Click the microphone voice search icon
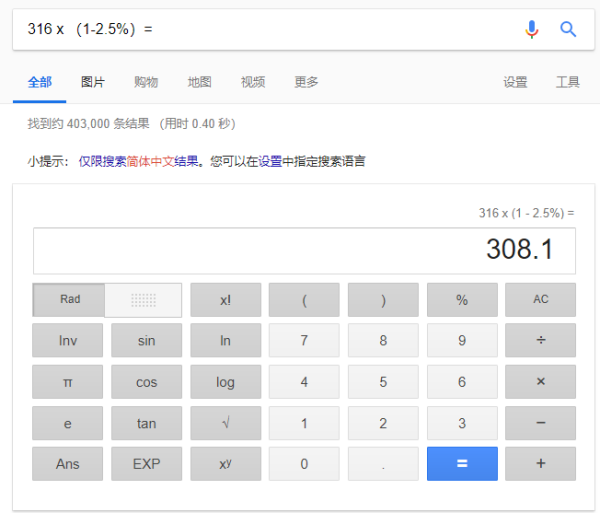This screenshot has height=513, width=600. click(x=532, y=29)
